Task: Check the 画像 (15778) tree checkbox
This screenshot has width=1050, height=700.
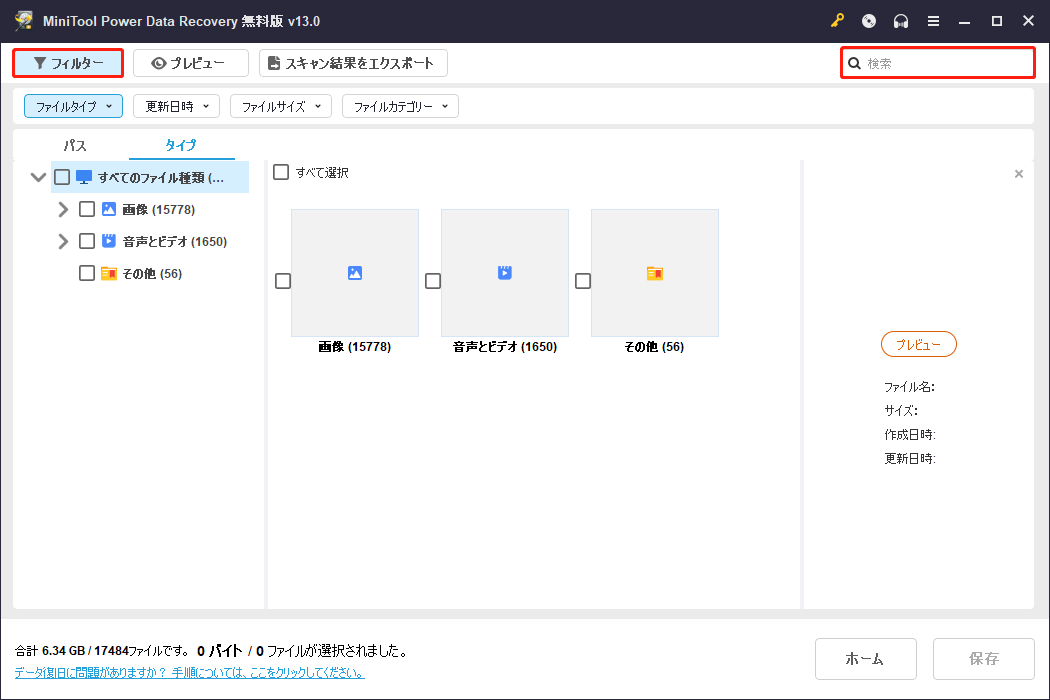Action: point(86,209)
